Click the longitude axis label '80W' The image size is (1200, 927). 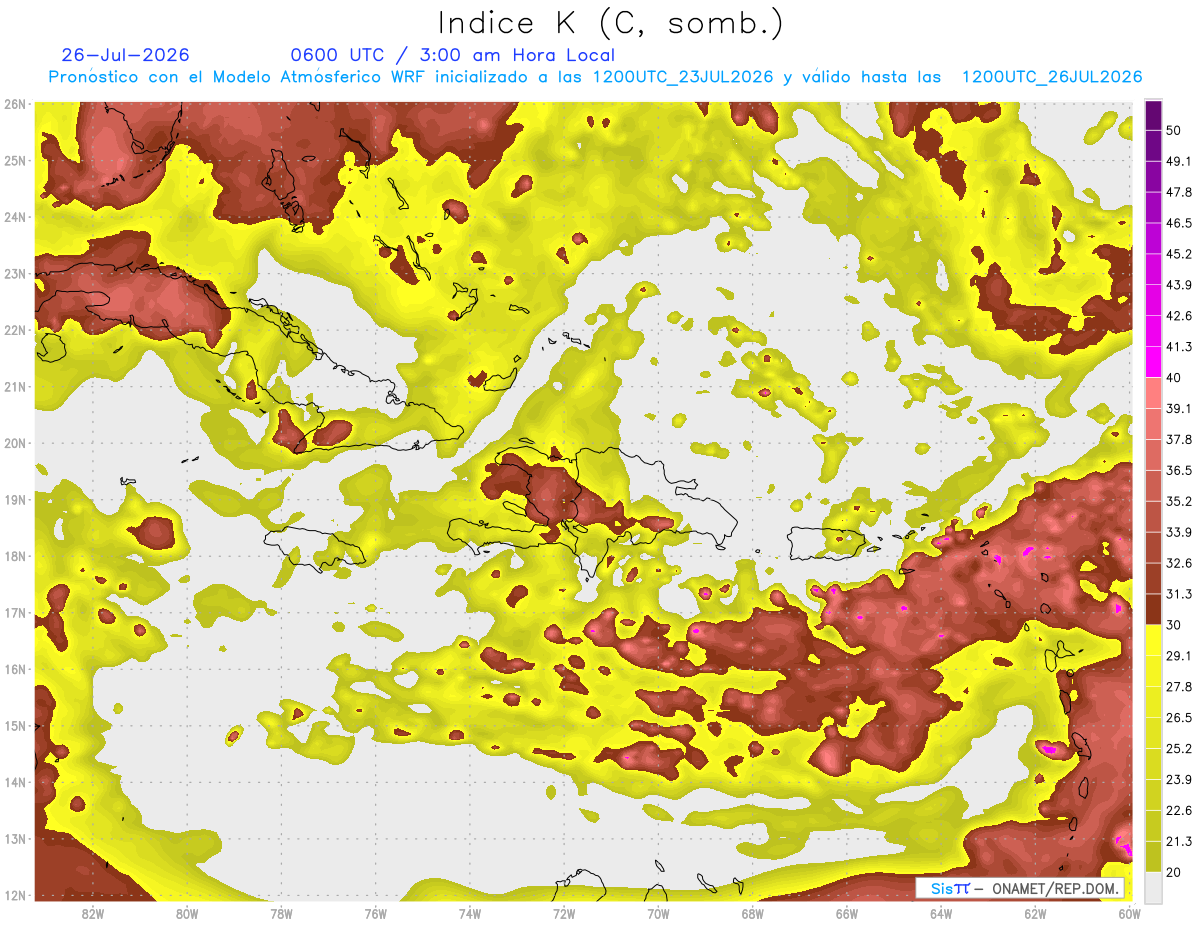point(187,914)
